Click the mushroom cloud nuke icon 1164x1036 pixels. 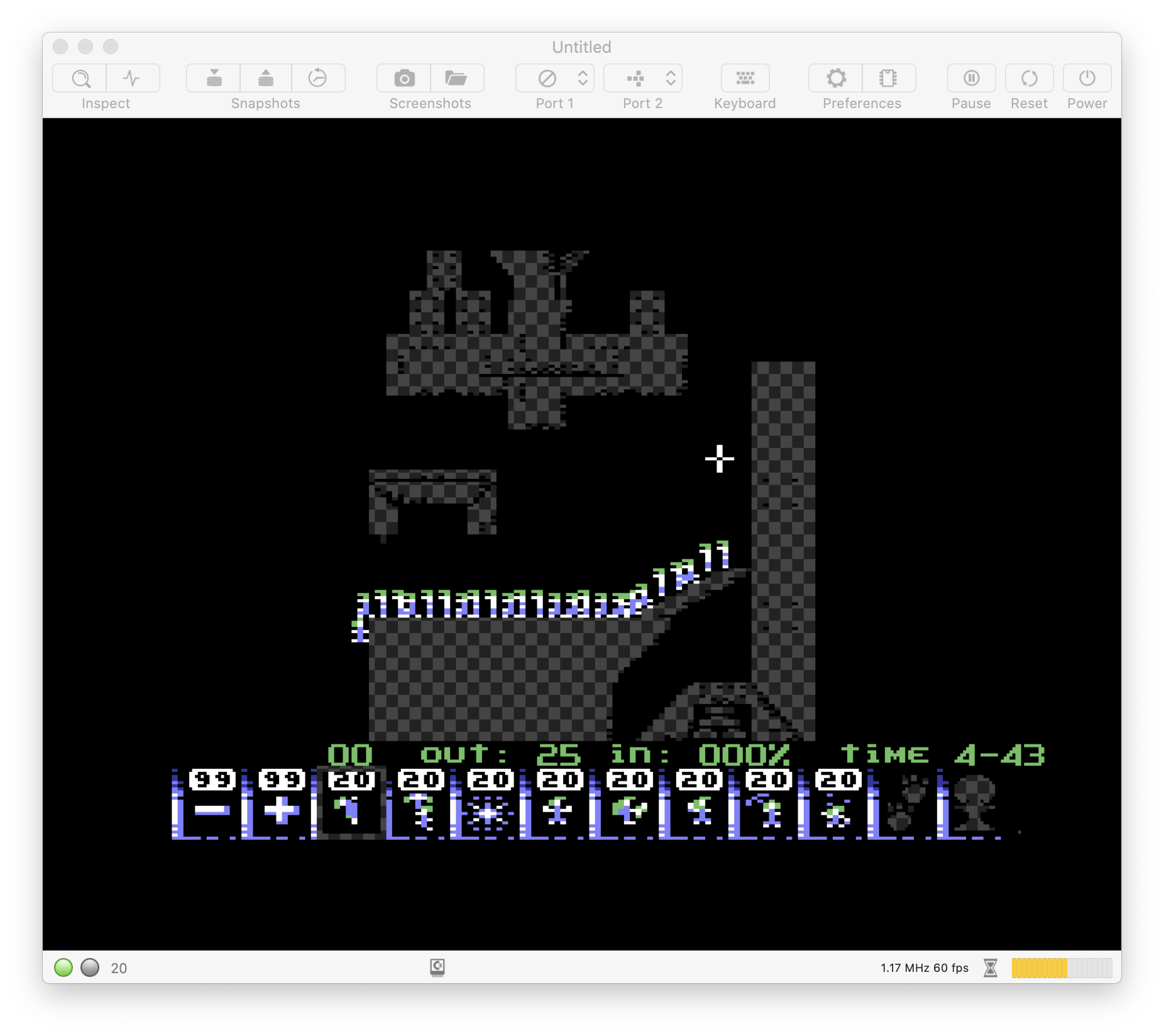(974, 804)
